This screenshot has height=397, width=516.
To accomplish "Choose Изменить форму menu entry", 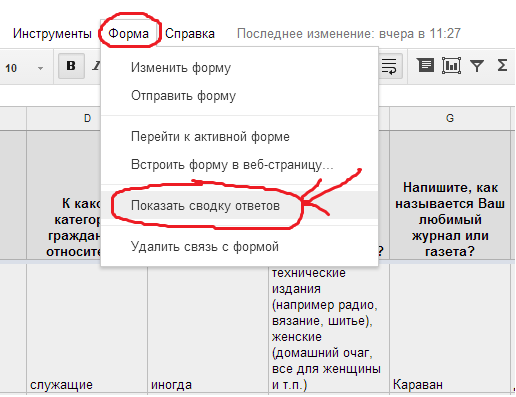I will pyautogui.click(x=239, y=68).
